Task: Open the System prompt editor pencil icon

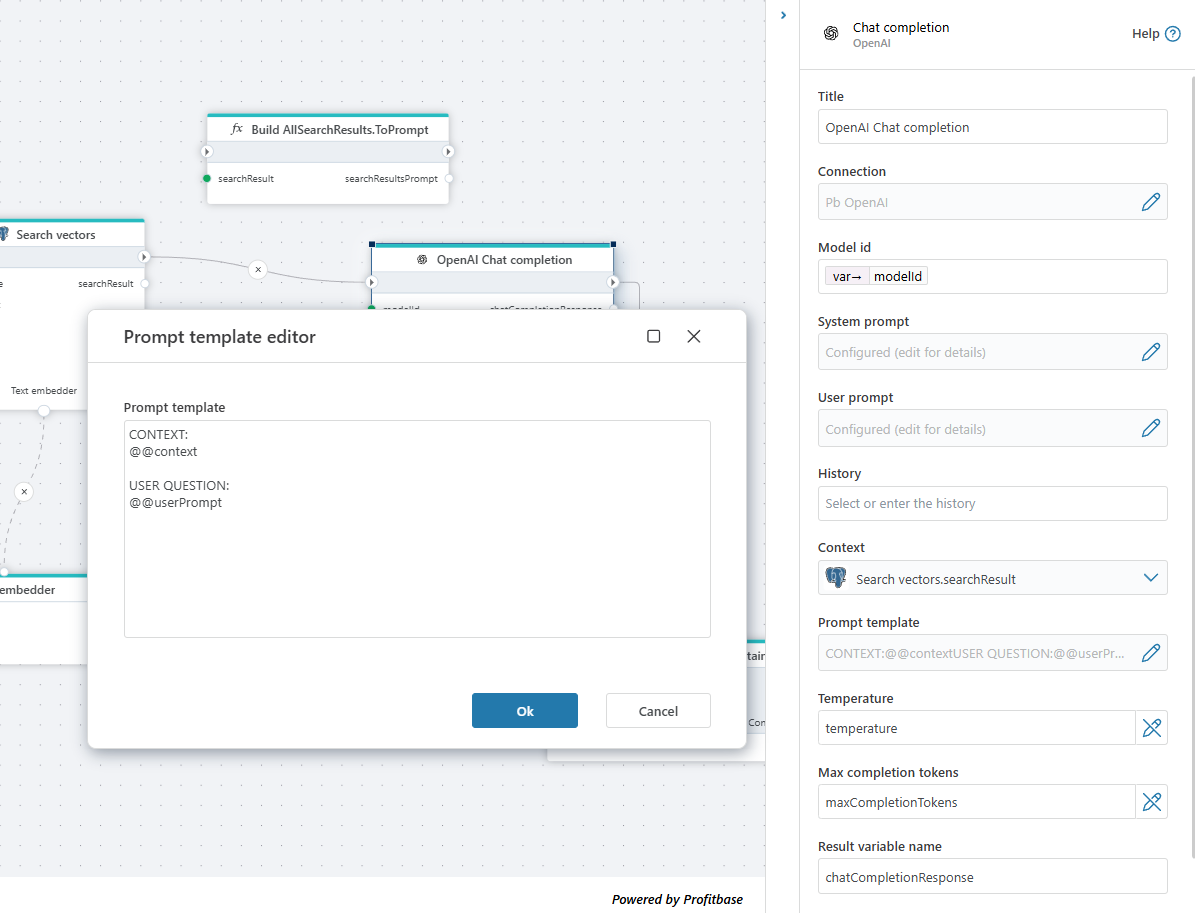Action: point(1150,352)
